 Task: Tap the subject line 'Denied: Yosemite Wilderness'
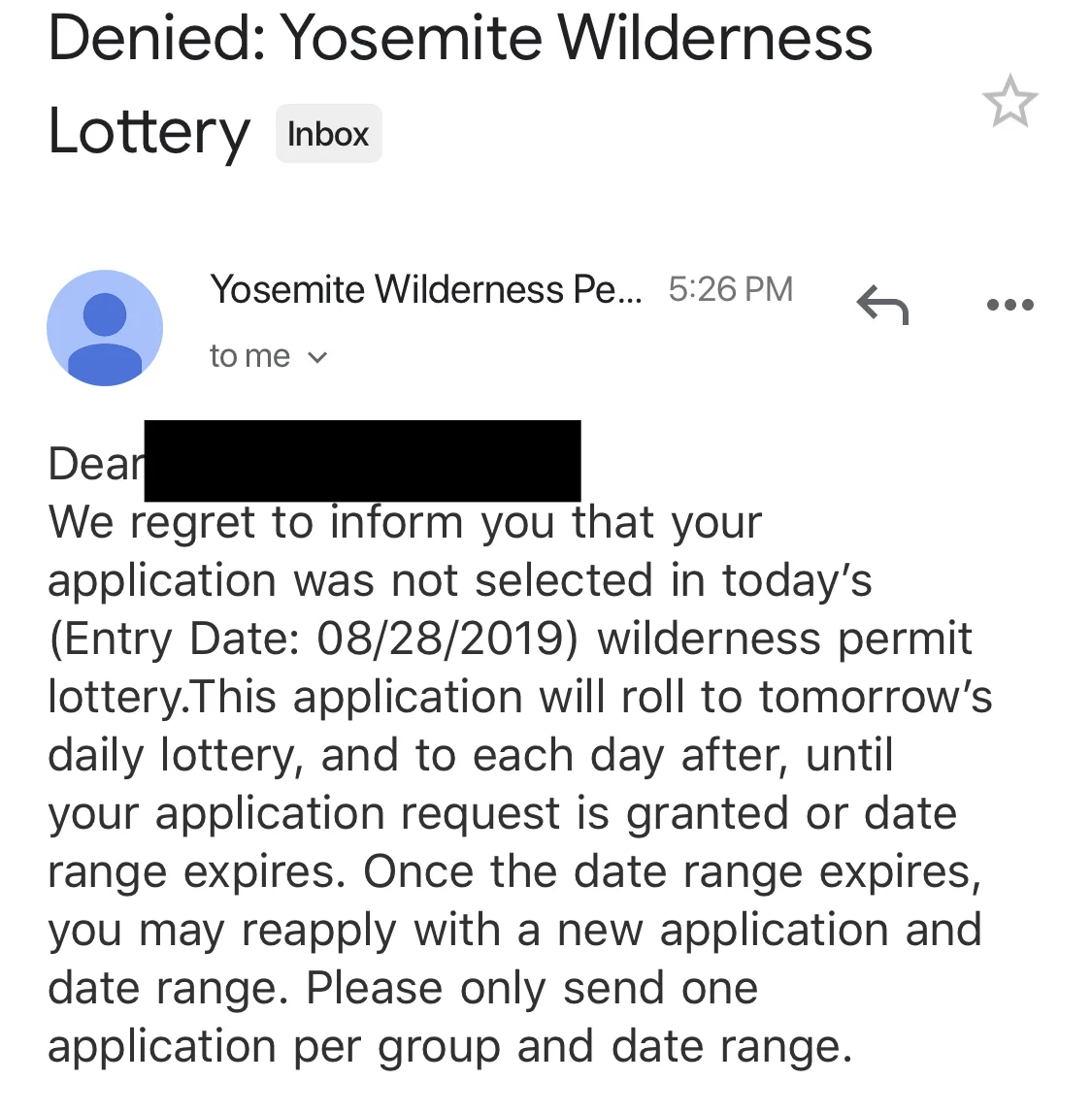point(460,38)
